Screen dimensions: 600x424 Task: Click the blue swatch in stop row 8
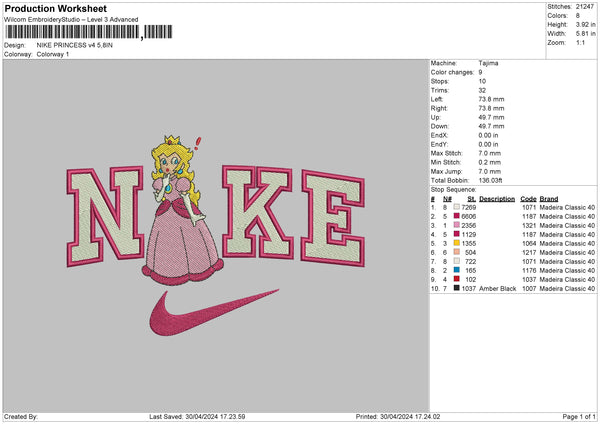click(x=457, y=270)
